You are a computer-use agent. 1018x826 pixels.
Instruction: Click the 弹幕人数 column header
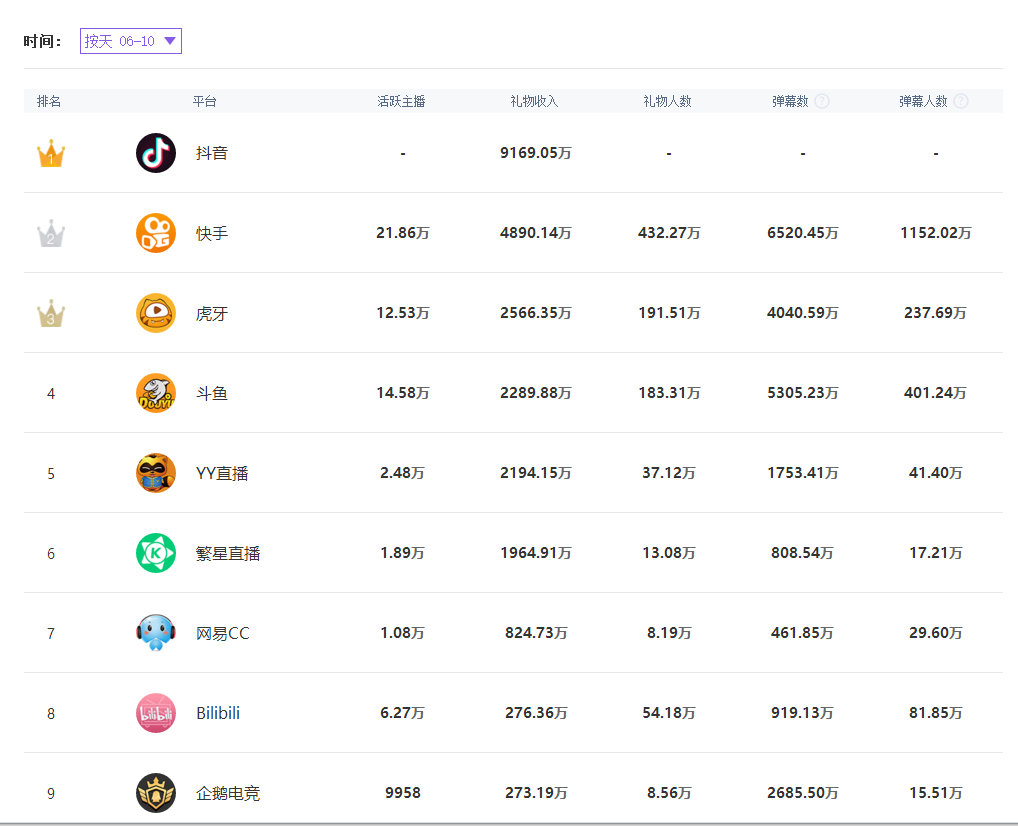pyautogui.click(x=923, y=101)
